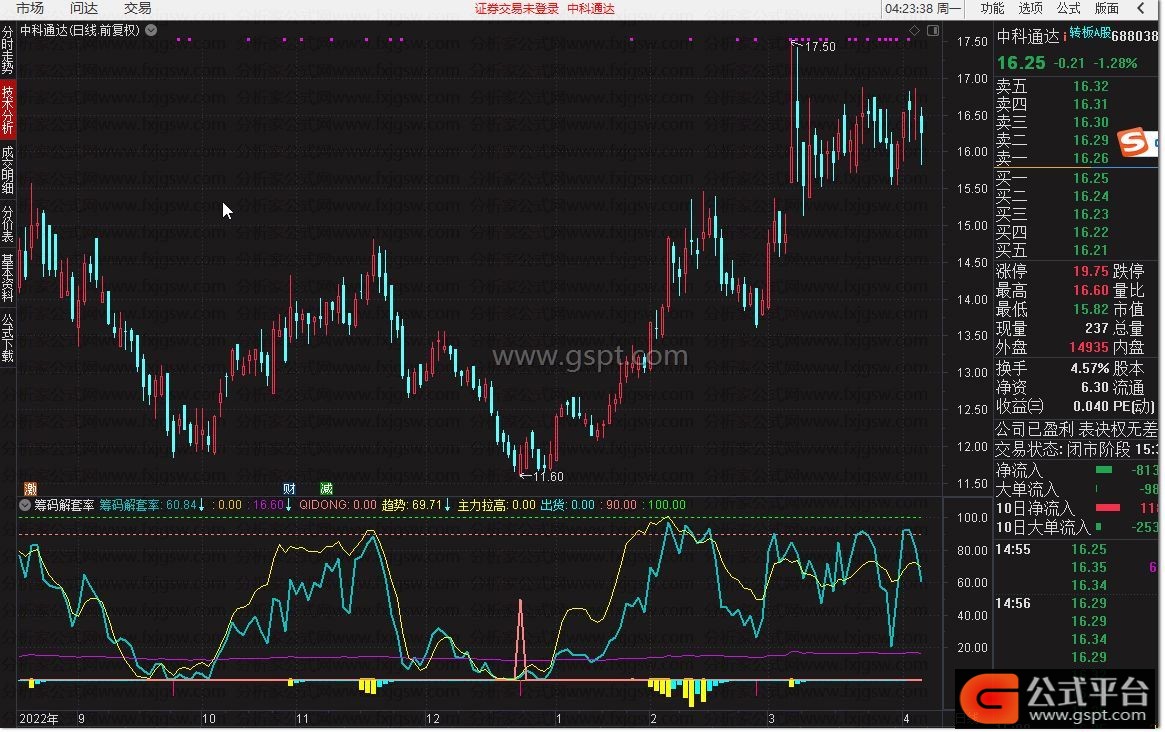Screen dimensions: 1165x732
Task: Click the 收益(一) value 0.040
Action: (1091, 407)
